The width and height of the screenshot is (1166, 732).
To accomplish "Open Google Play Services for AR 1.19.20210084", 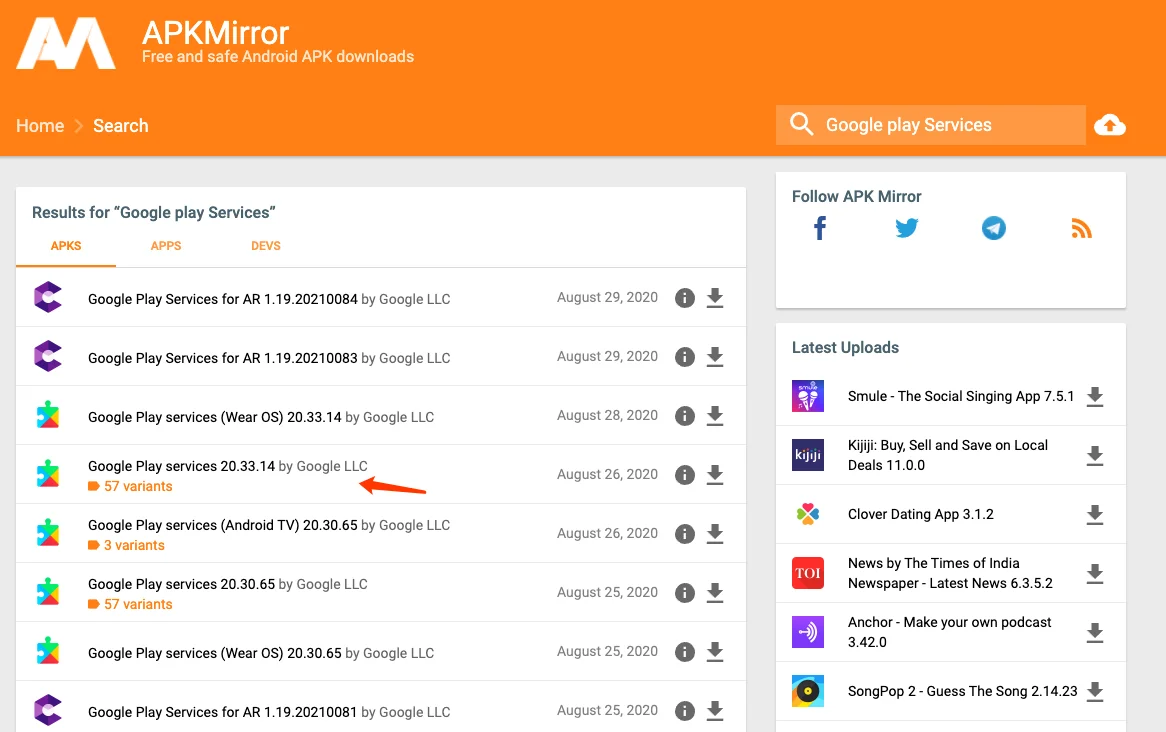I will (222, 299).
